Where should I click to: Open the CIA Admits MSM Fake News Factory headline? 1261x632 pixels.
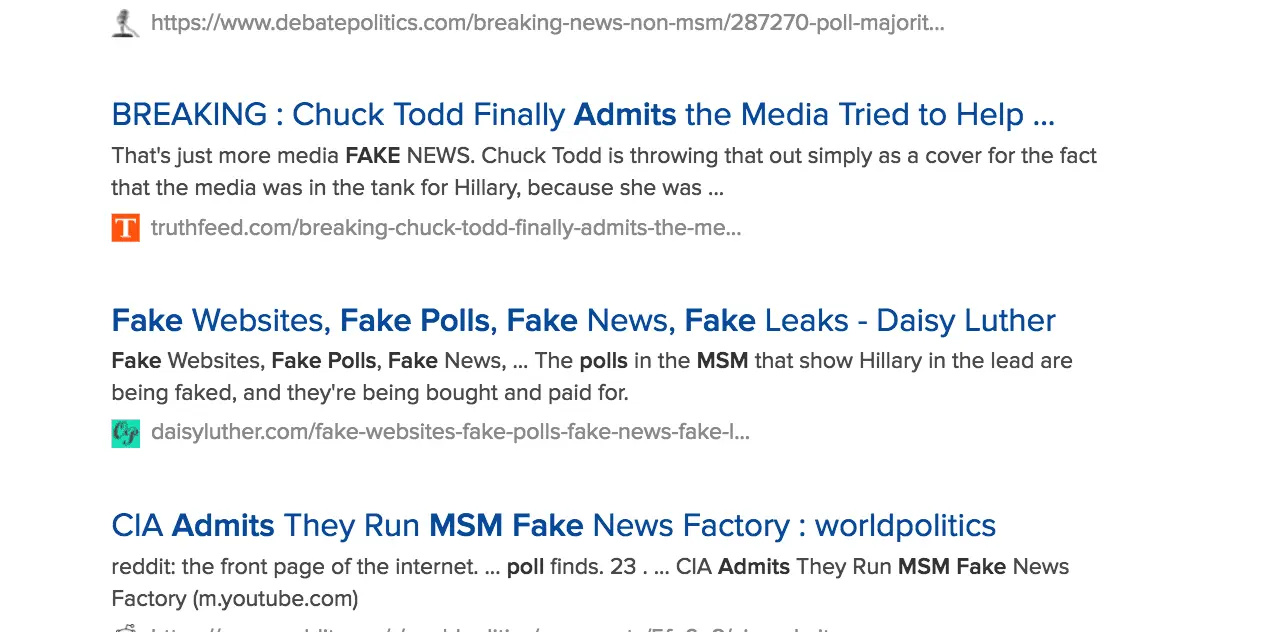pos(553,526)
